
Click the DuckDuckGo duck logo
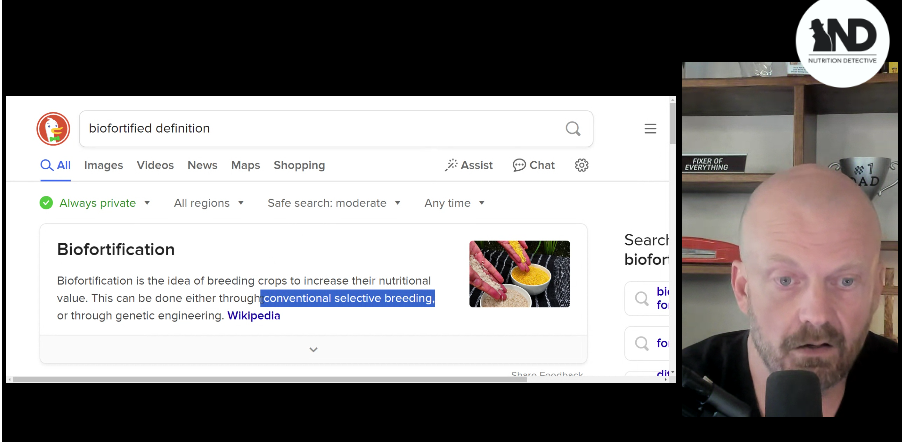pos(54,129)
